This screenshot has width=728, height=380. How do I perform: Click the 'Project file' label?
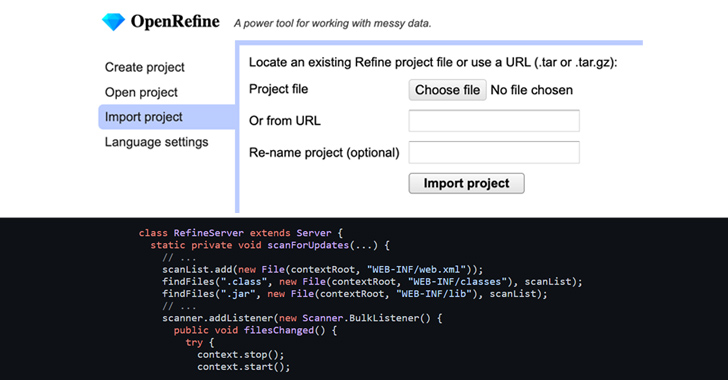click(279, 89)
